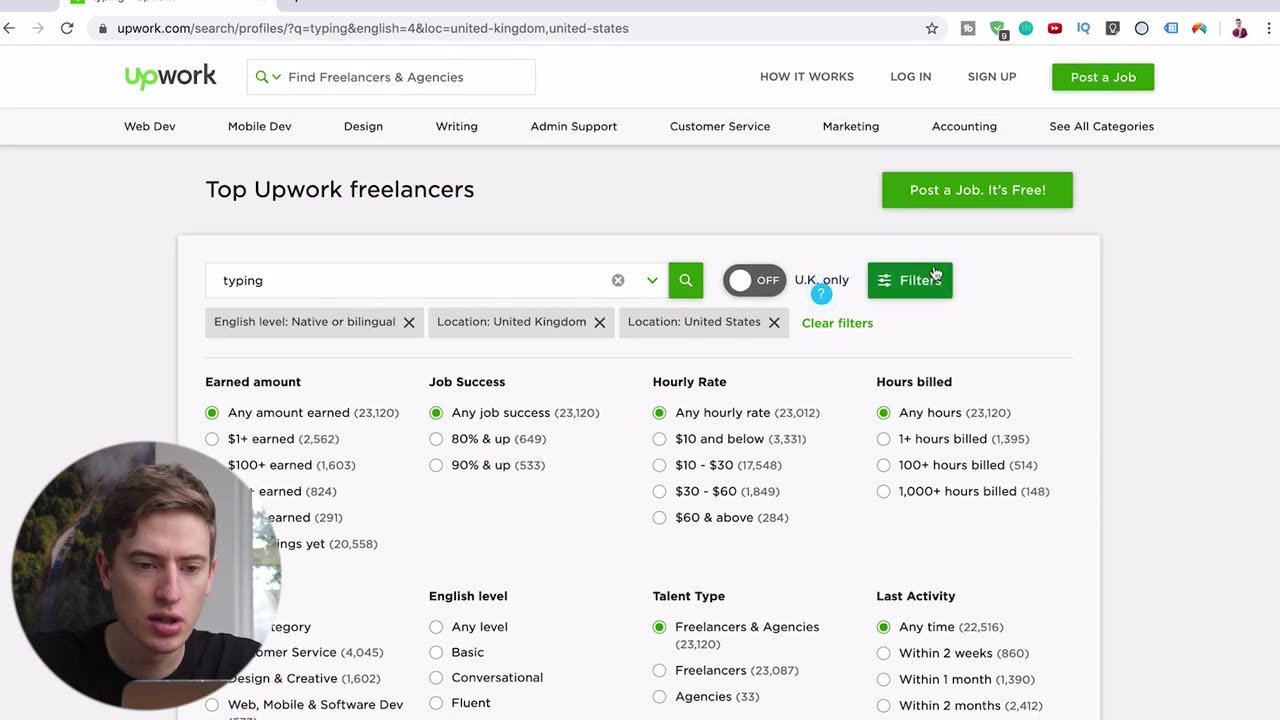Screen dimensions: 1280x720
Task: View site info via the padlock icon
Action: point(103,28)
